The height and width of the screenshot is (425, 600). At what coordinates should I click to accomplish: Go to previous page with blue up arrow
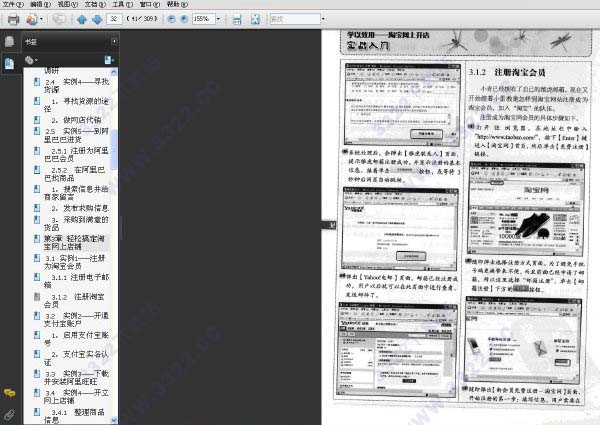click(x=82, y=19)
